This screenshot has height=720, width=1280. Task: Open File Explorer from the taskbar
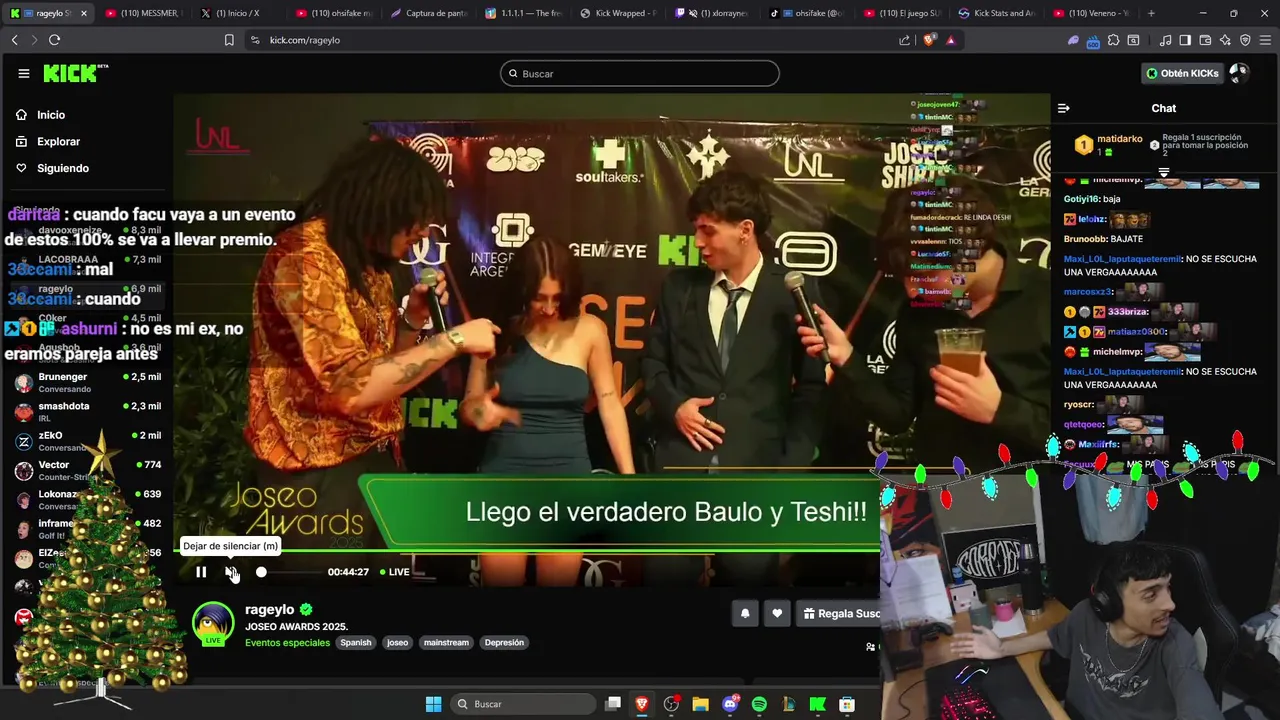(x=700, y=704)
